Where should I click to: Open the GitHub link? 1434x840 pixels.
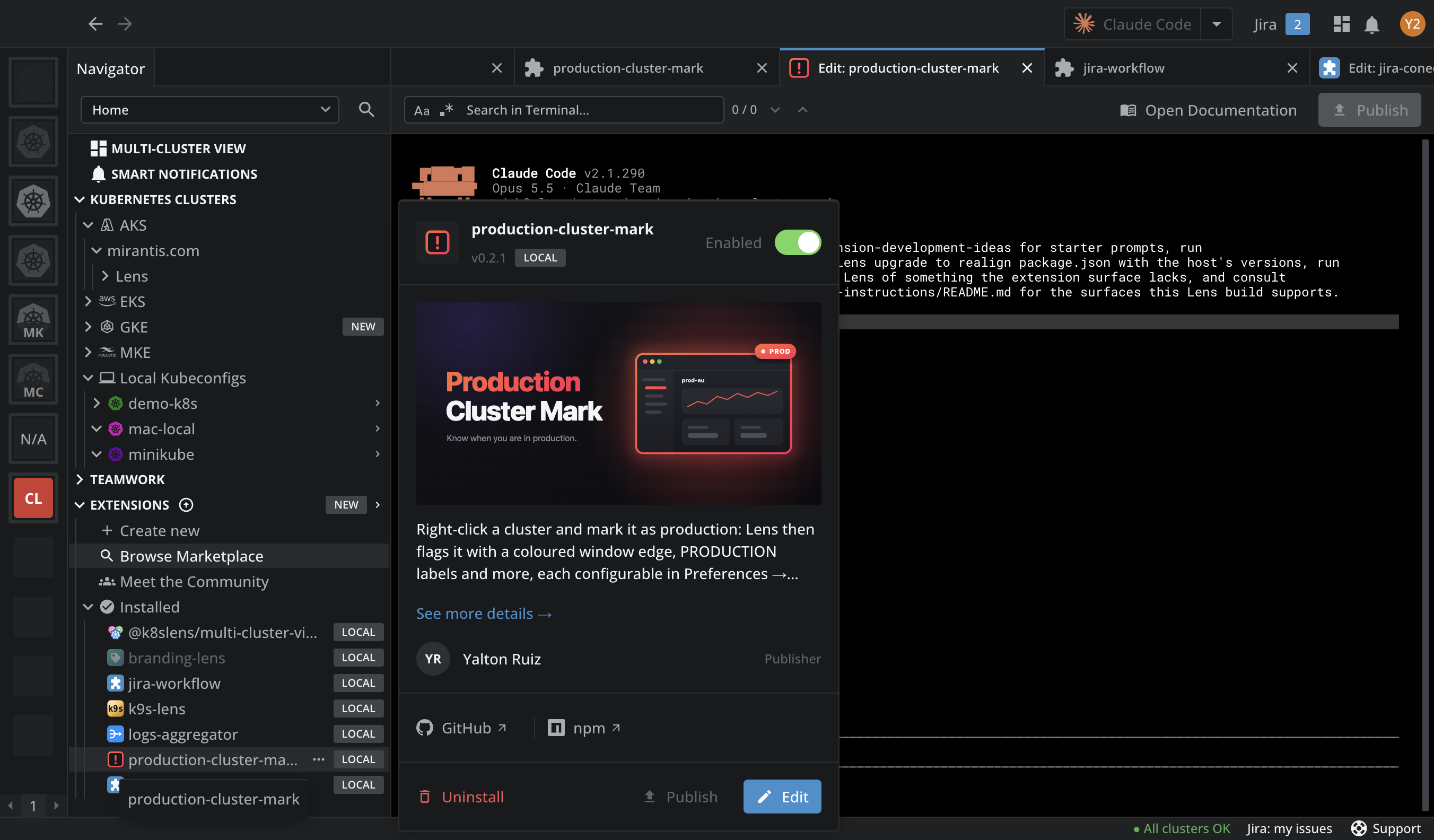click(461, 728)
